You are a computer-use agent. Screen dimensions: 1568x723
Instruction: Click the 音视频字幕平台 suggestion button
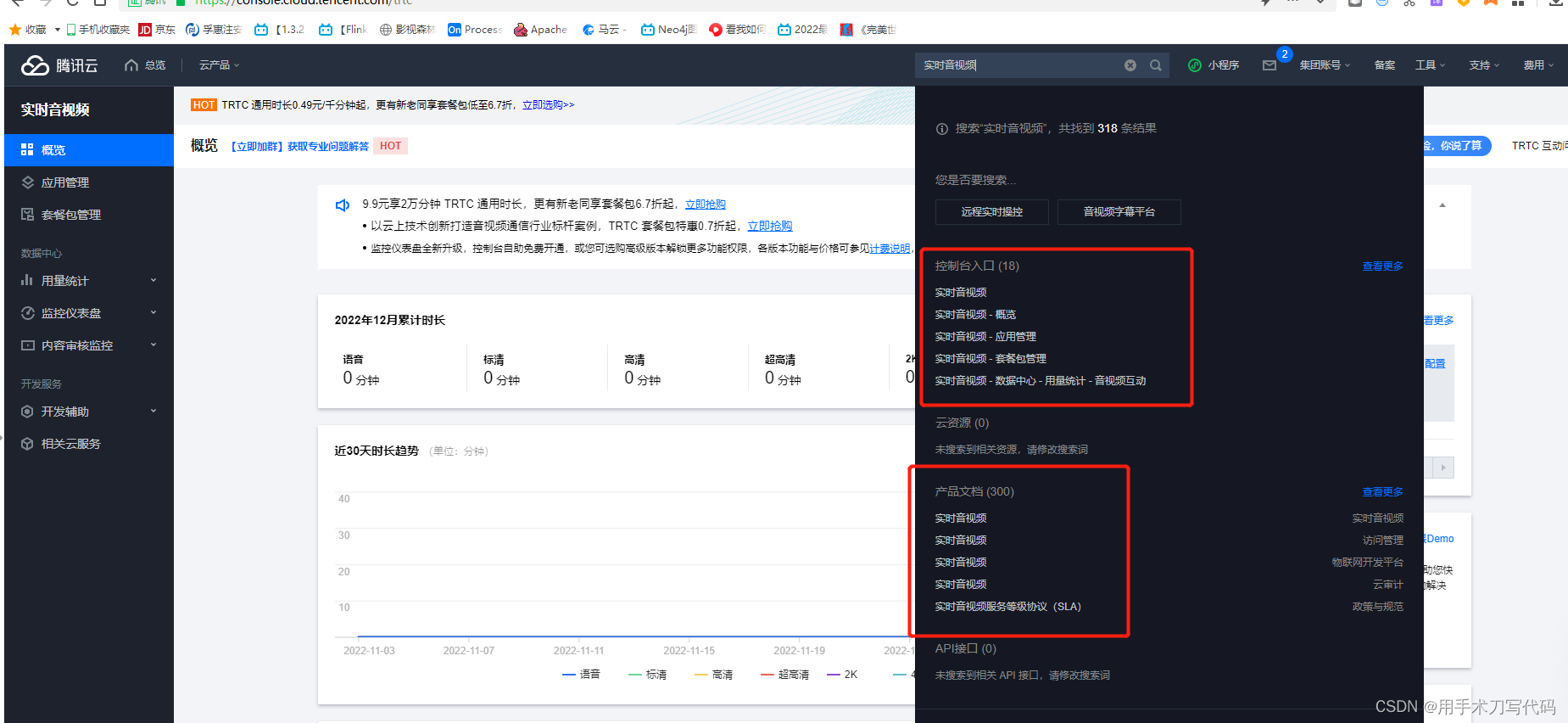[x=1119, y=212]
